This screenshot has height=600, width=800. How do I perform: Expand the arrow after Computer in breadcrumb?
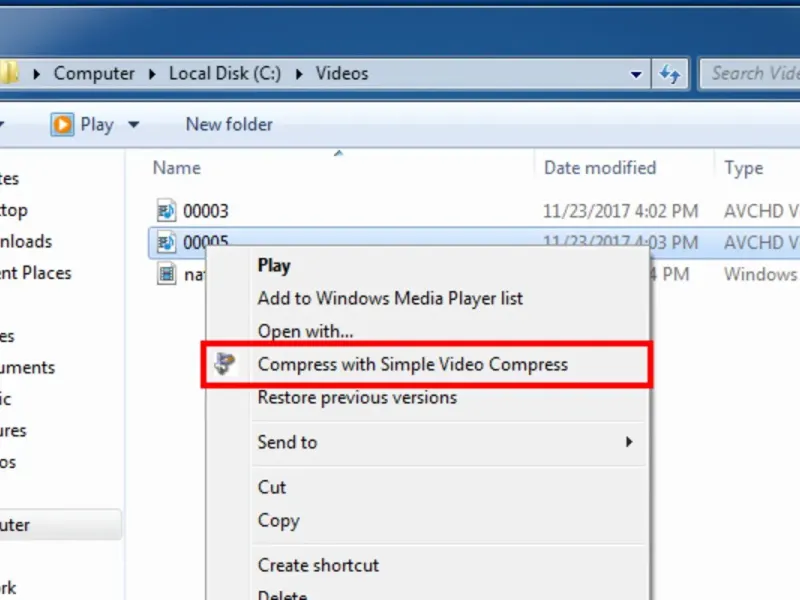click(152, 74)
